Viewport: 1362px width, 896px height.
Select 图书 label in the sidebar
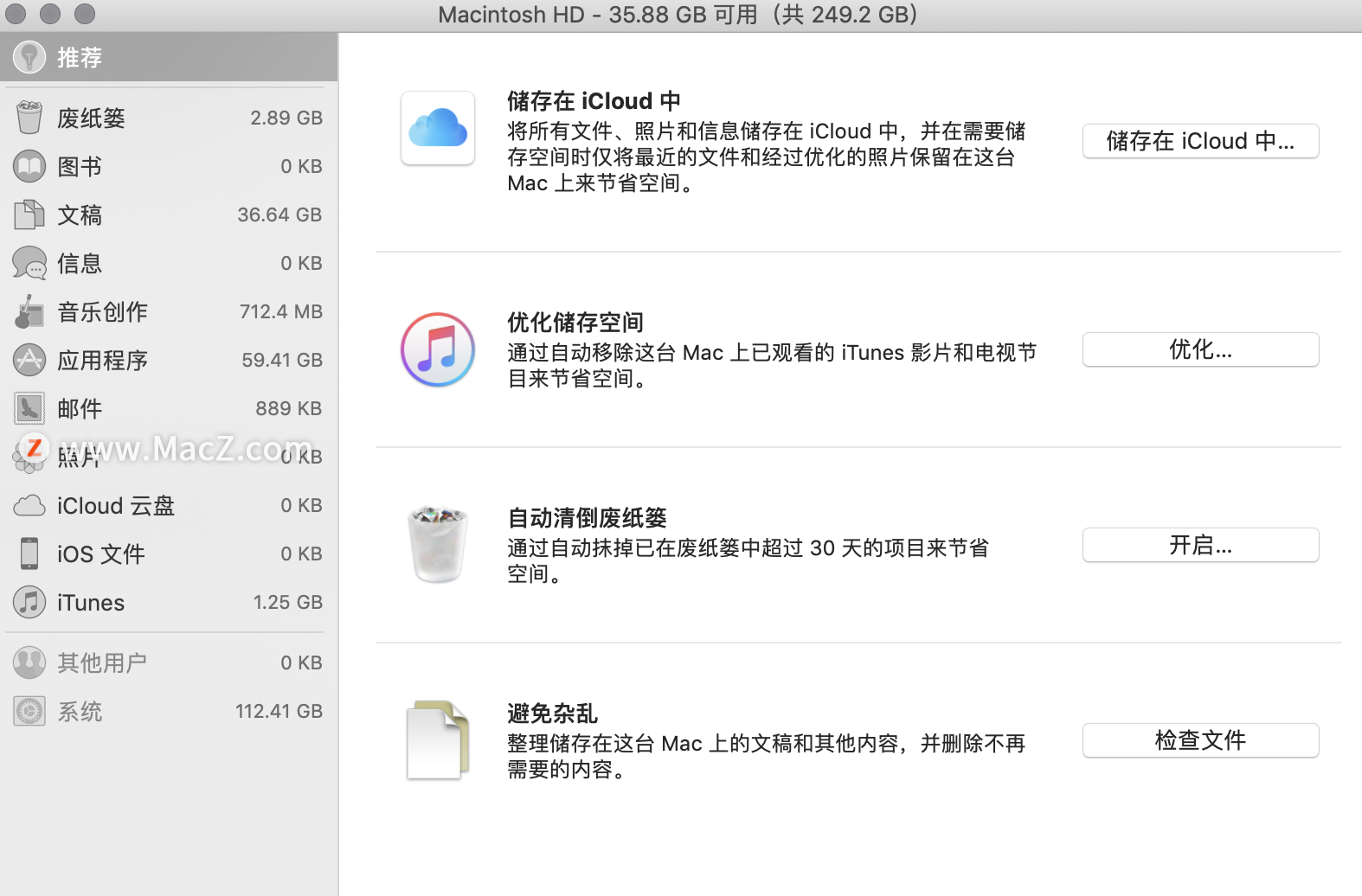point(80,167)
